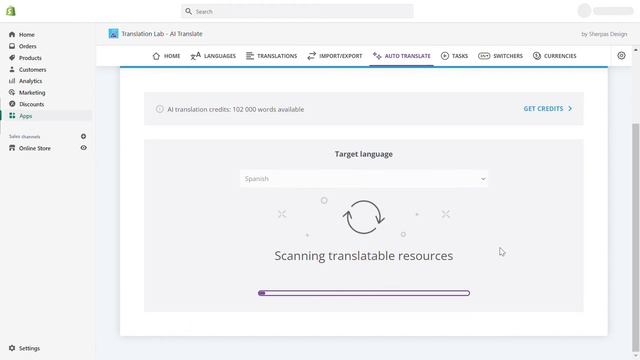Select Apps in the sidebar
640x360 pixels.
[x=25, y=116]
